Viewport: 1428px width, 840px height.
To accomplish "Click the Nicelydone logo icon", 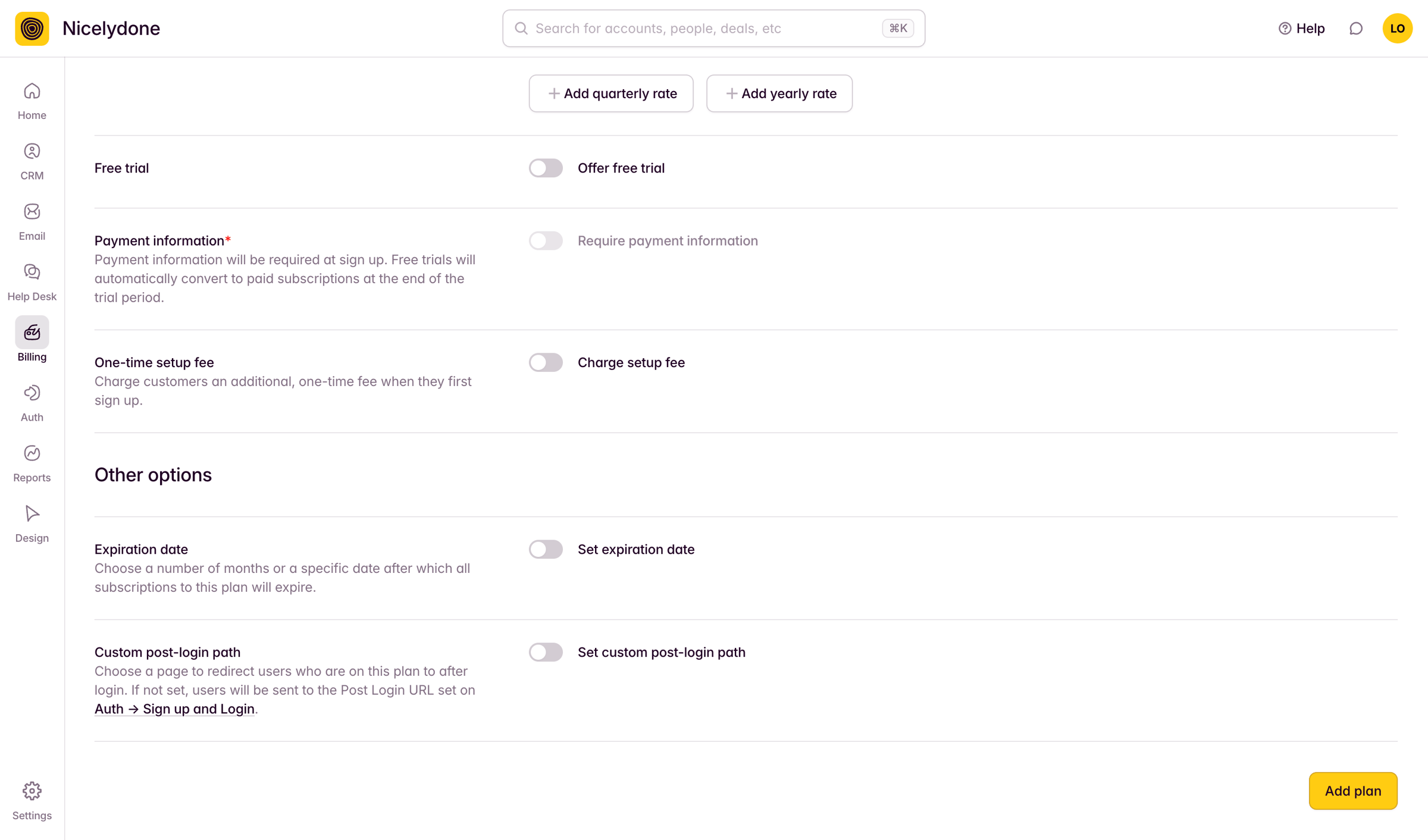I will pos(32,29).
